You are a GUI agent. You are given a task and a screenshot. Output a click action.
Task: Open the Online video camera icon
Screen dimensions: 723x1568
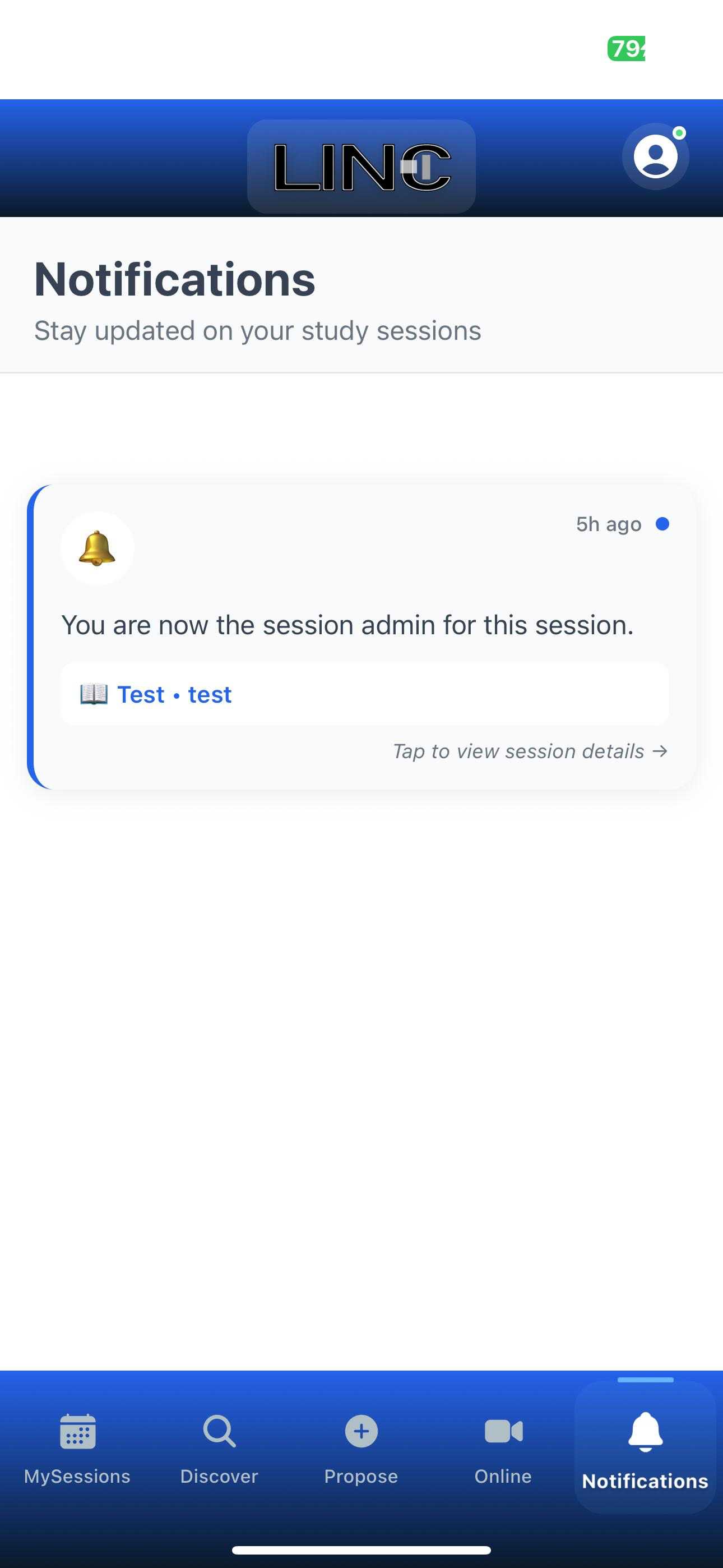(x=503, y=1431)
